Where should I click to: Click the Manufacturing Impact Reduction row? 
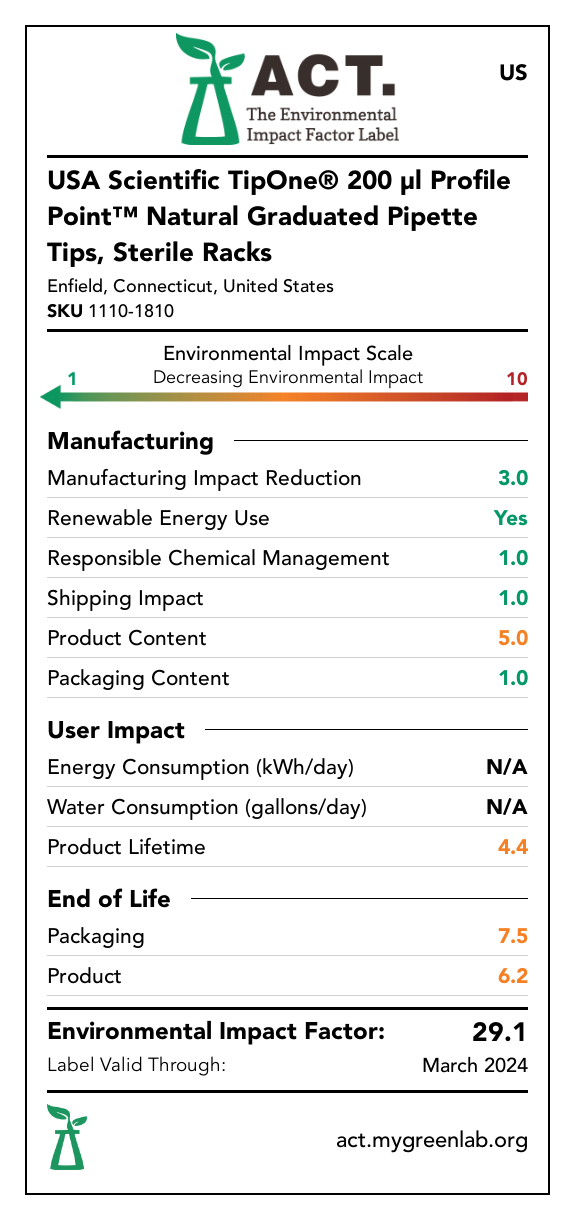[288, 478]
